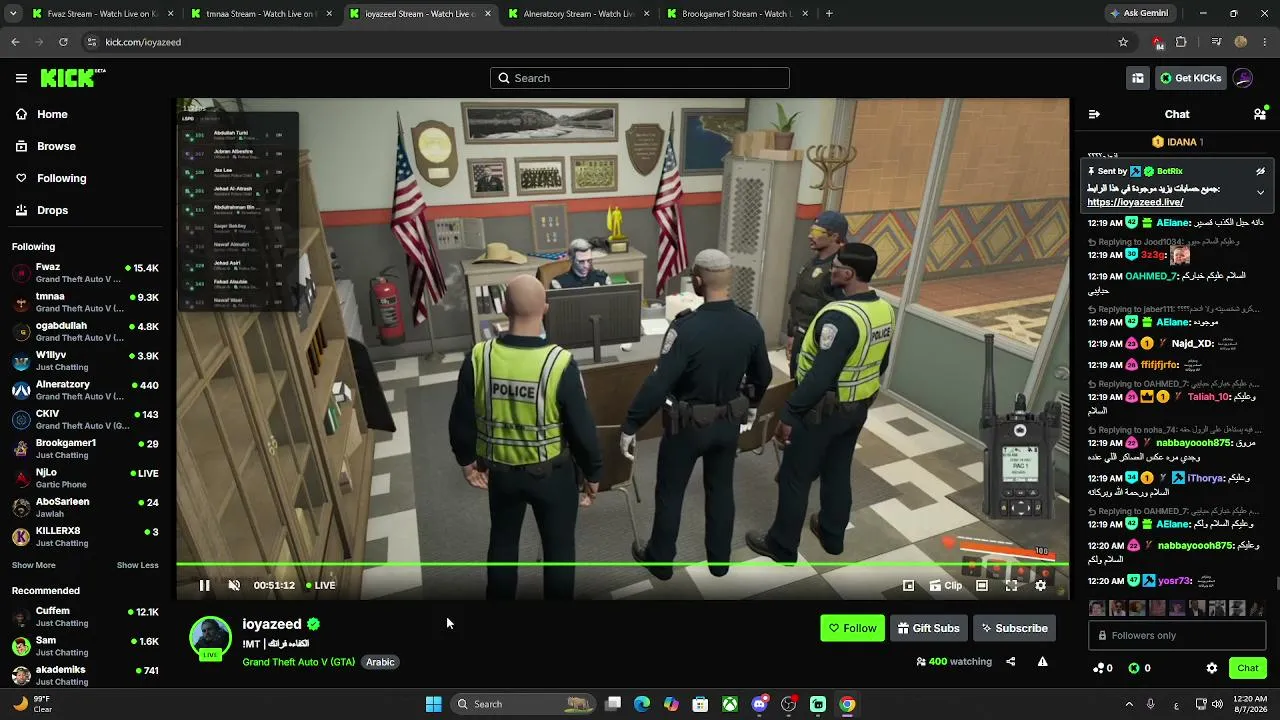Click the KICK logo
This screenshot has height=720, width=1280.
(x=72, y=78)
